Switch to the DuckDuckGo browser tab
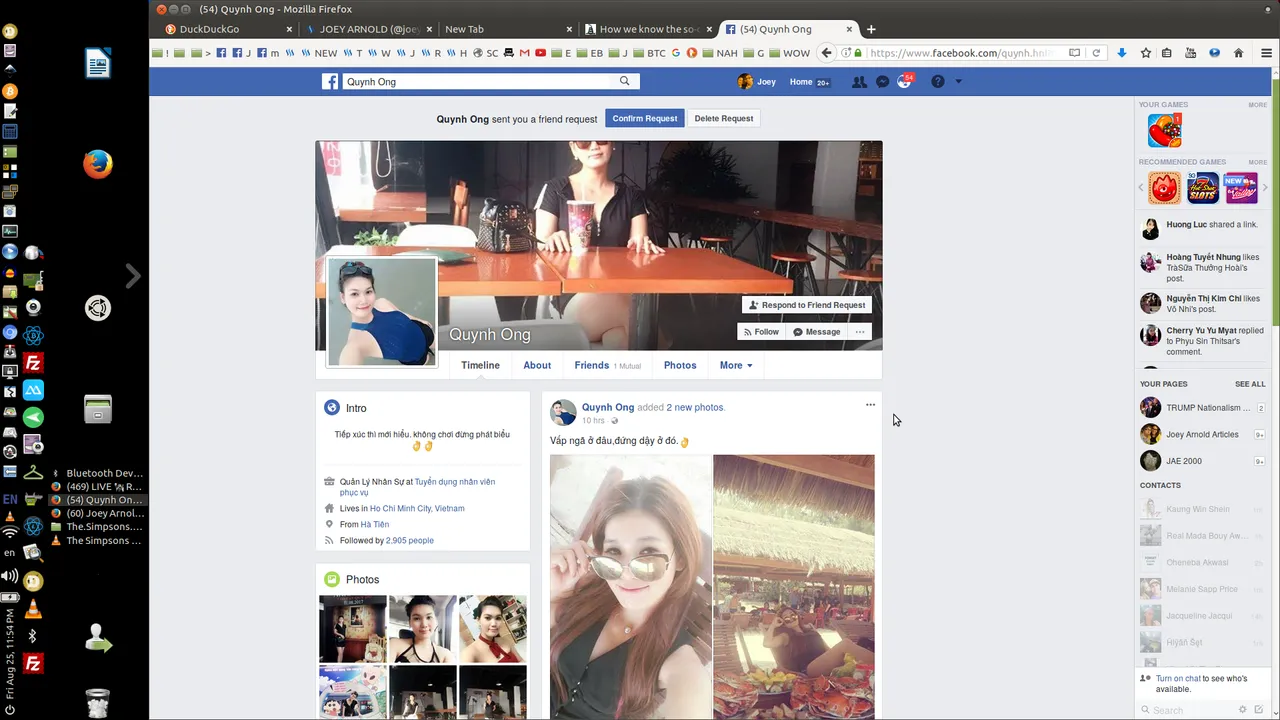Viewport: 1280px width, 720px height. (228, 29)
